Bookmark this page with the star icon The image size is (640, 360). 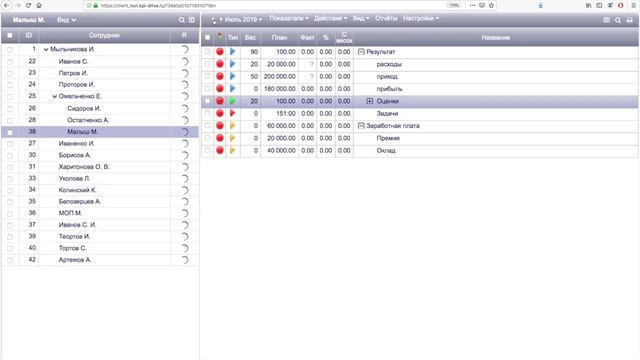point(491,5)
